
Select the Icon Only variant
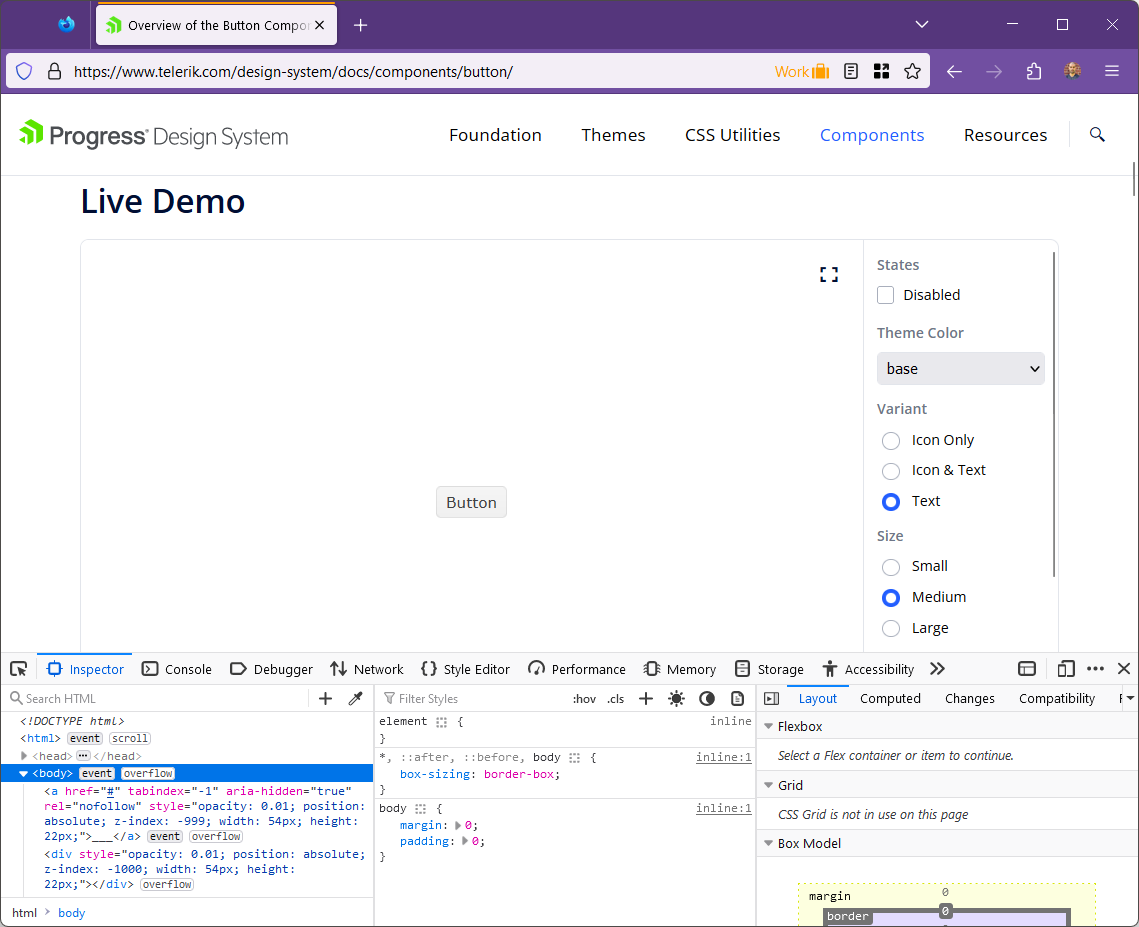point(891,441)
